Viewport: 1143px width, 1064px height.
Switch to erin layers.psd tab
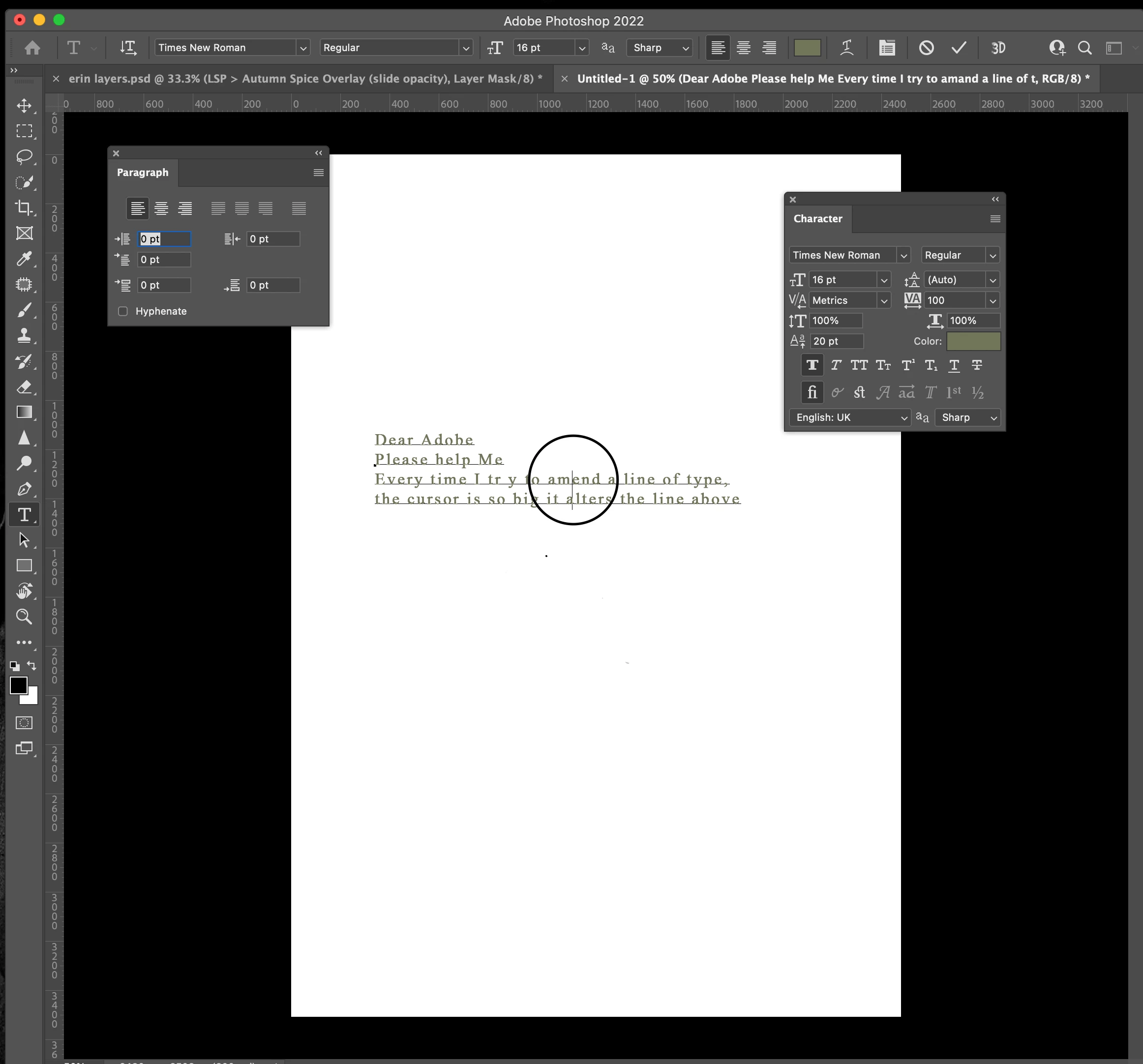(x=305, y=79)
